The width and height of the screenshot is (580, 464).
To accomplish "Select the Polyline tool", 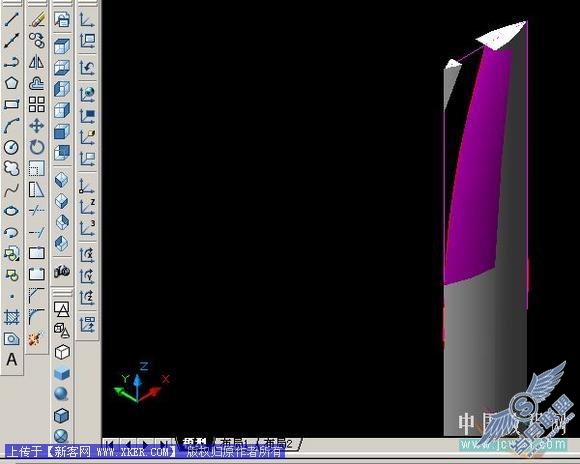I will (11, 62).
